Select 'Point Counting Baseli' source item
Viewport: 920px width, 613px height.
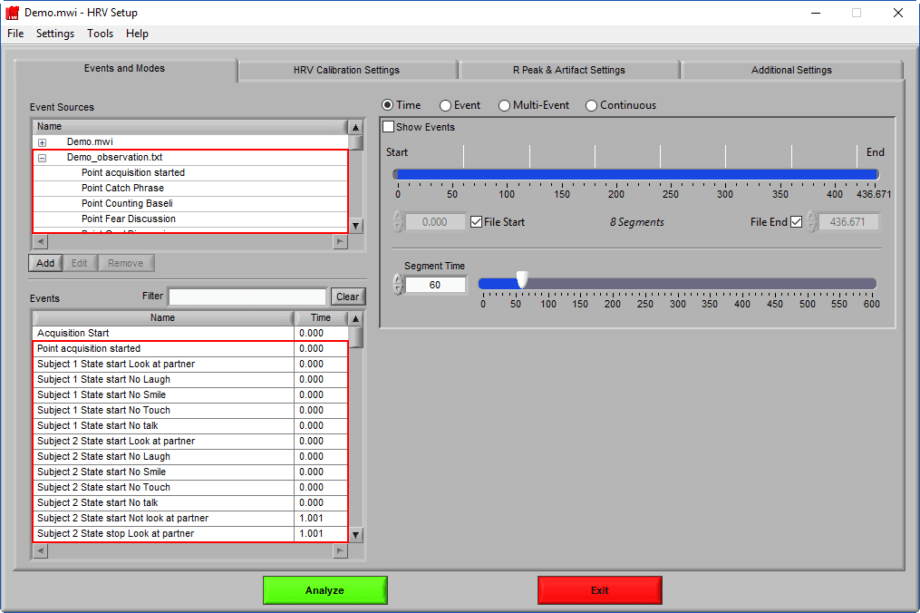(191, 204)
